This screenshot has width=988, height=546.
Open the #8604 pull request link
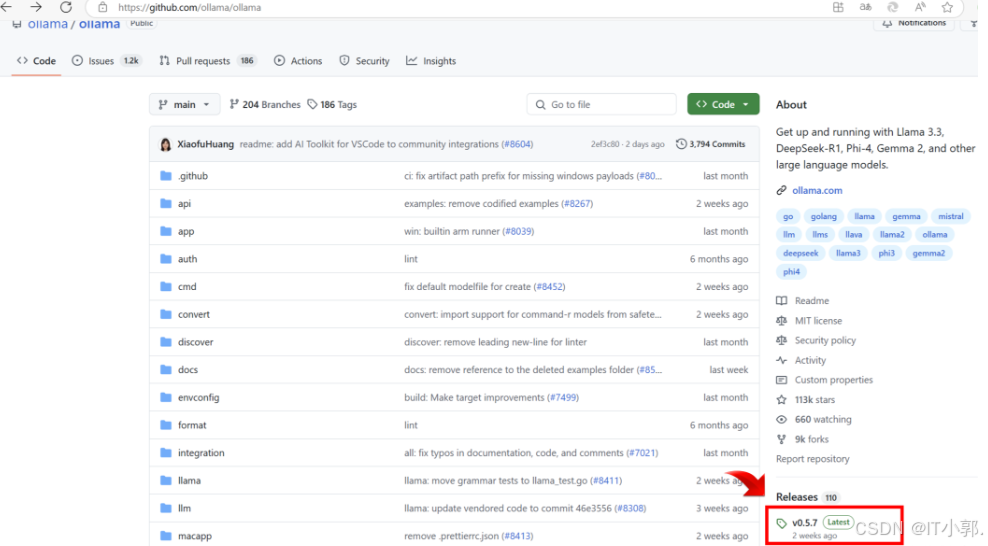point(517,144)
